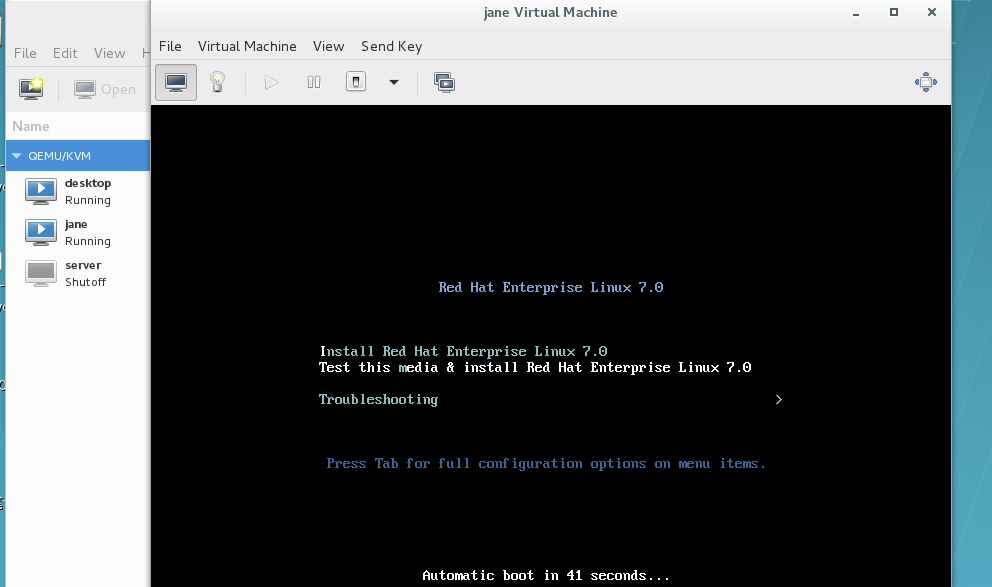The height and width of the screenshot is (587, 992).
Task: Open File menu in jane Virtual Machine window
Action: 170,46
